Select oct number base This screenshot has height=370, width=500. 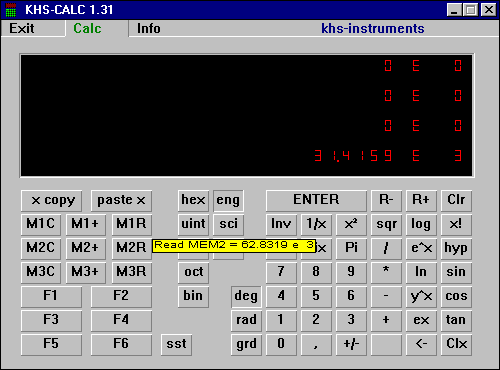point(193,272)
